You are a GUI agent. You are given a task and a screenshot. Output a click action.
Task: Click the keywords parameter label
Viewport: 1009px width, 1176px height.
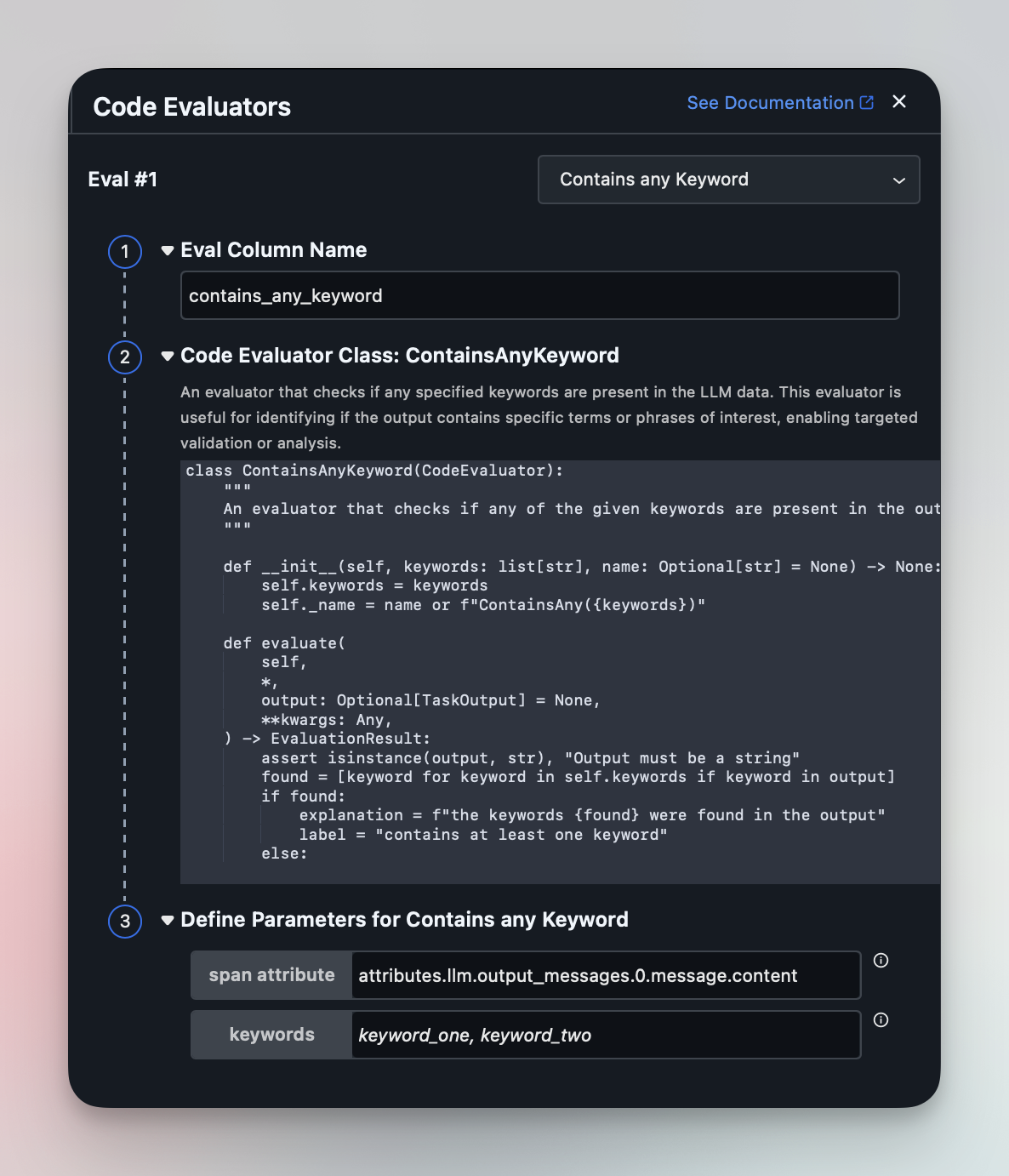tap(271, 1035)
